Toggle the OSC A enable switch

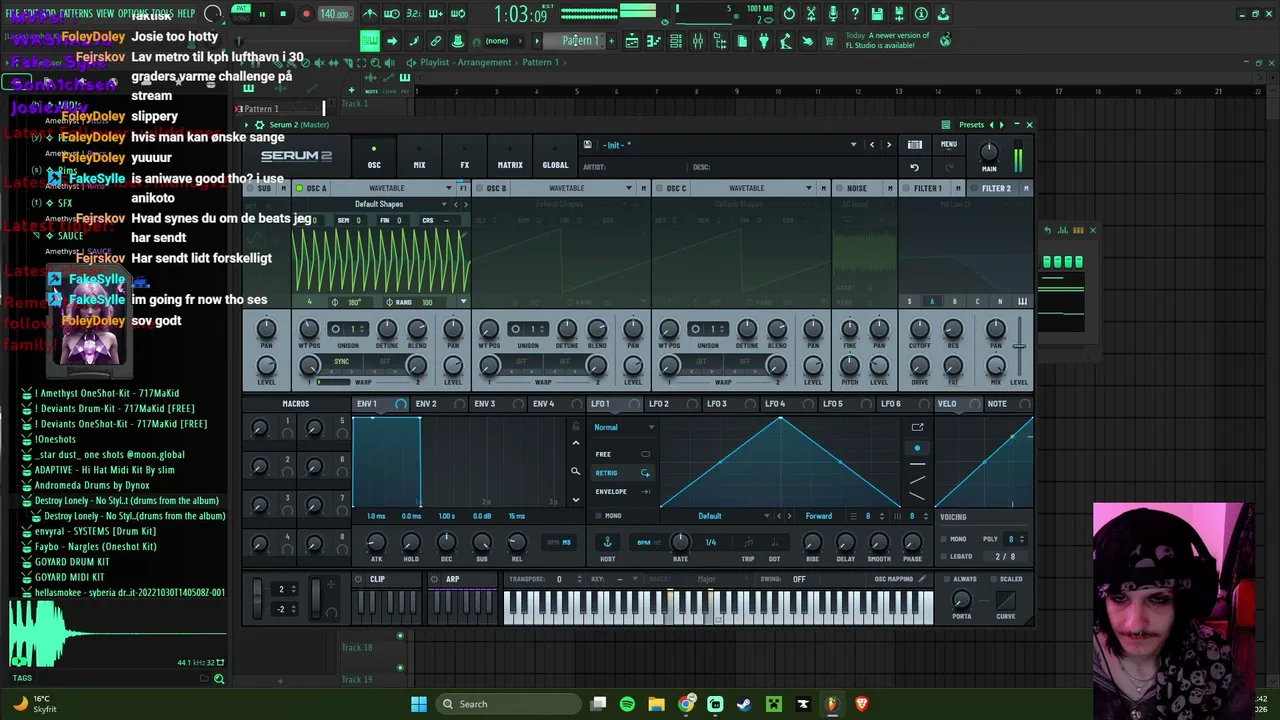click(x=299, y=188)
